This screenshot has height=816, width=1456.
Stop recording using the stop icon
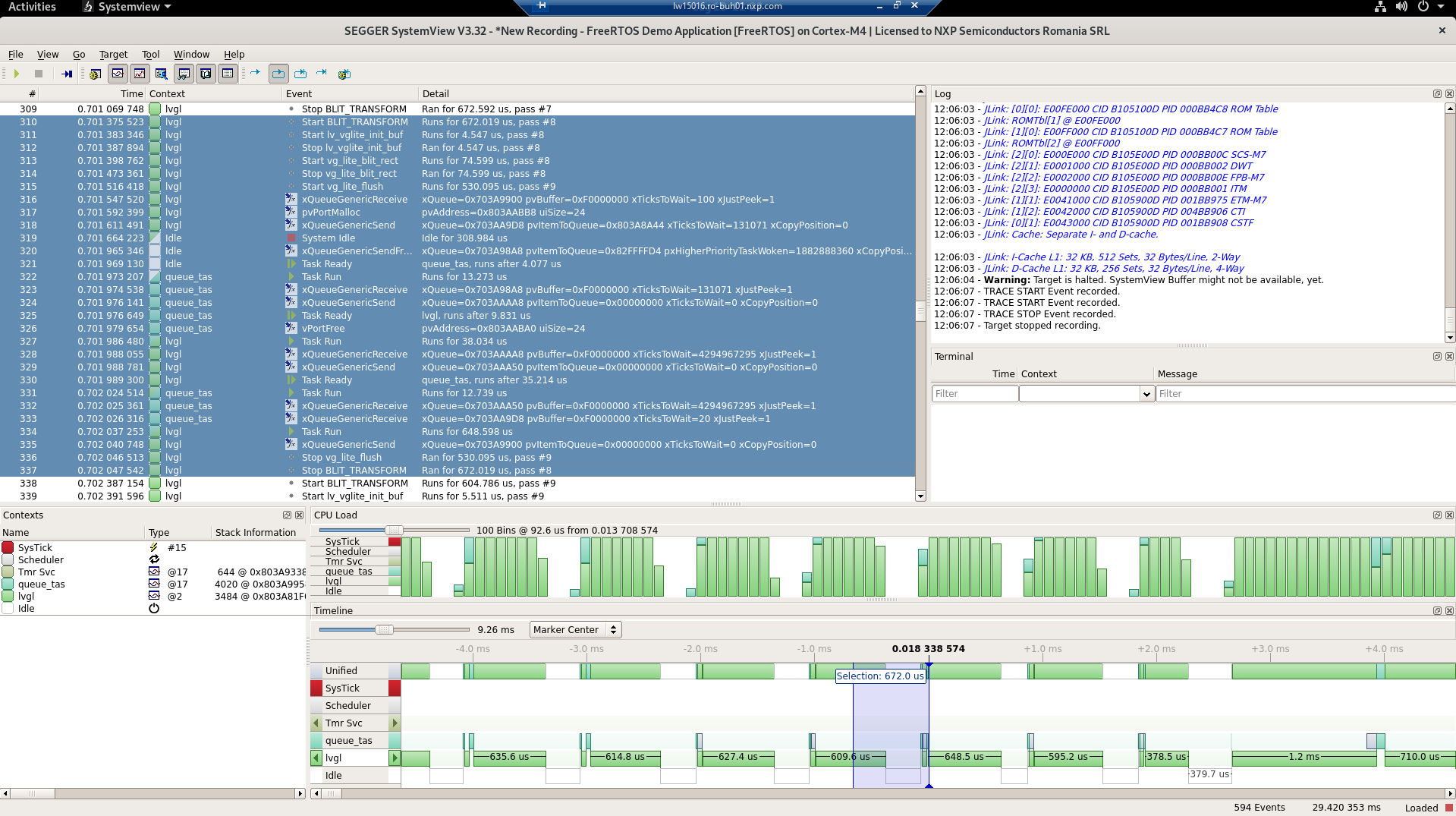[39, 74]
